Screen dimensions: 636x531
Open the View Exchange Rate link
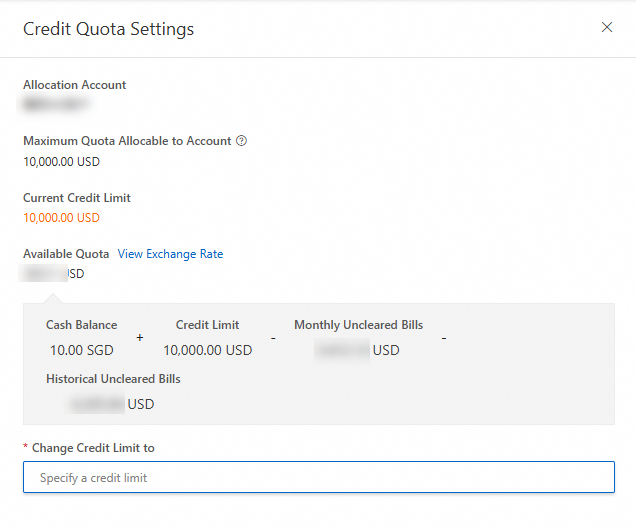(x=170, y=254)
